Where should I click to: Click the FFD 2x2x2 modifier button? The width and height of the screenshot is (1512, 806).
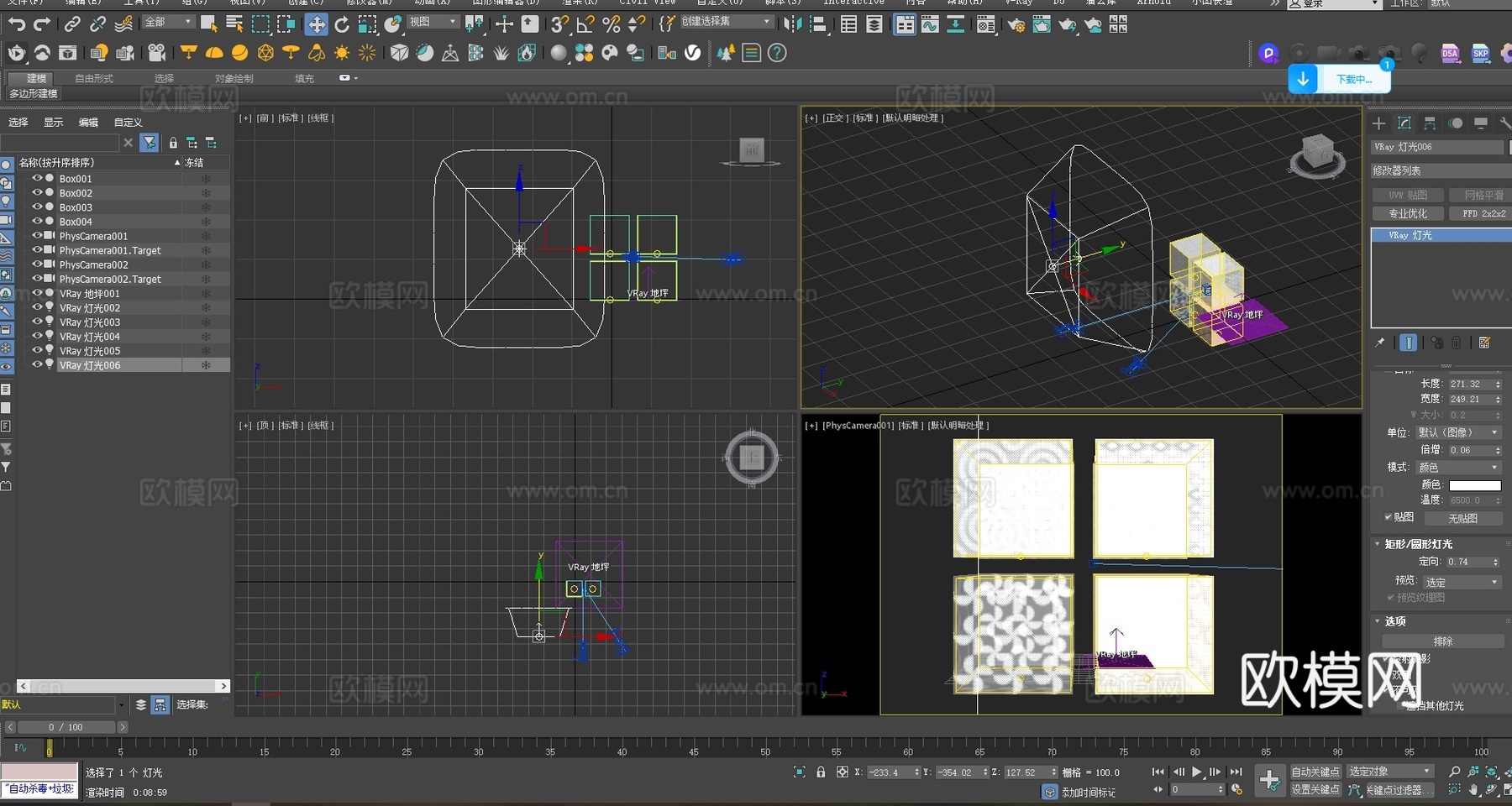(1483, 213)
